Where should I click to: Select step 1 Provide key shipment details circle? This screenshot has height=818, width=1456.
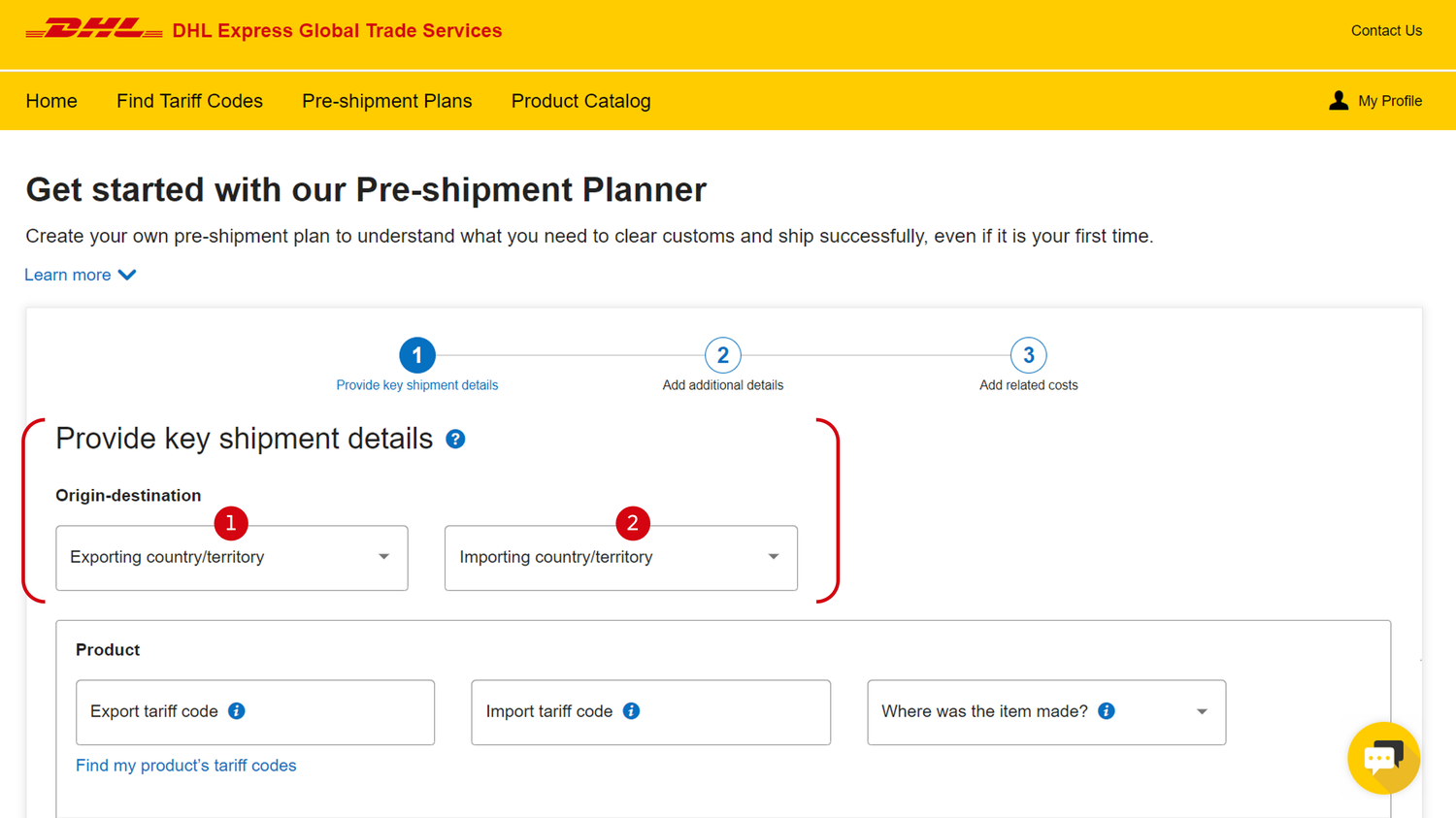tap(417, 355)
